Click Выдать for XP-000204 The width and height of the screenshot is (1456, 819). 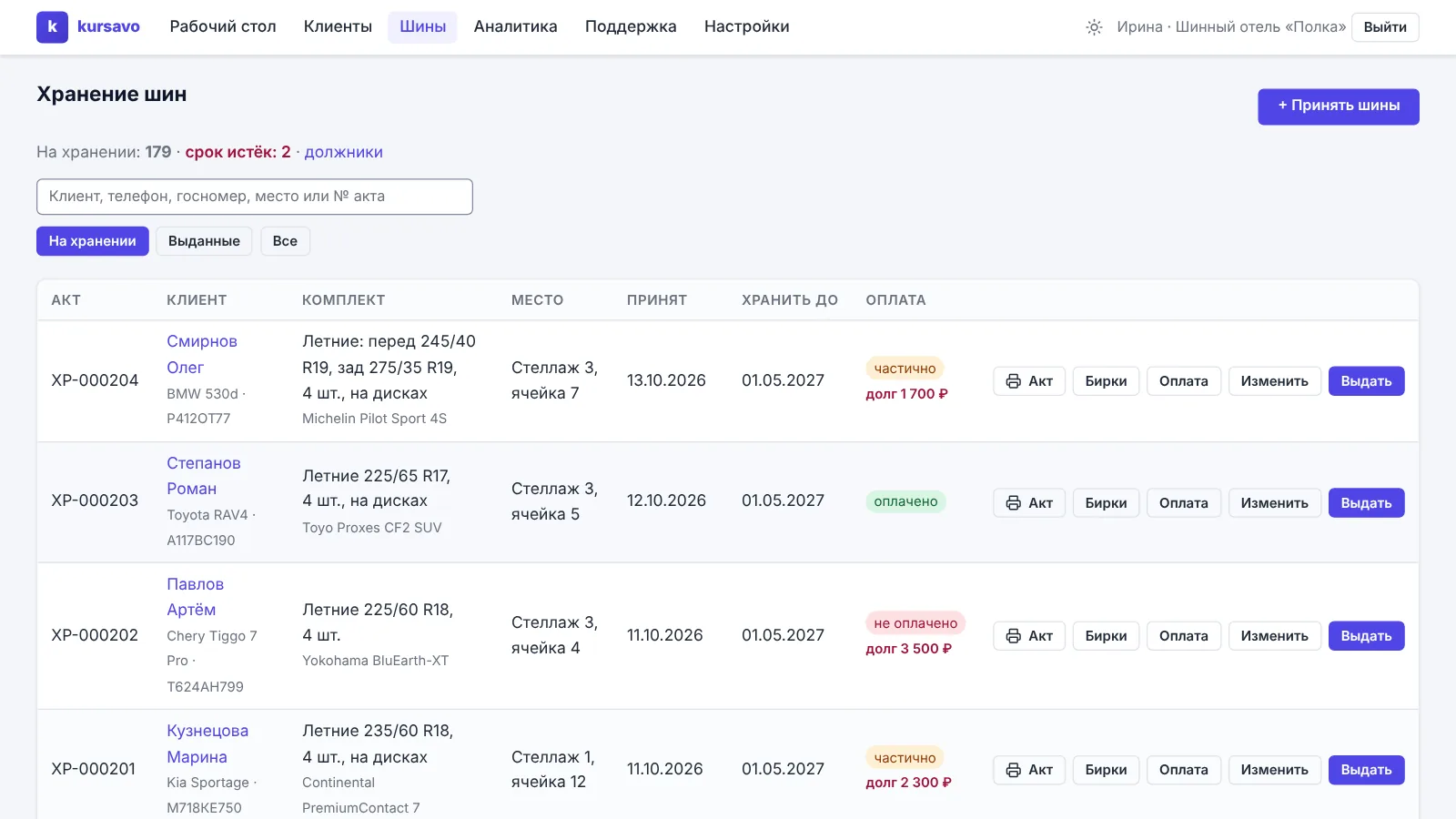point(1367,381)
